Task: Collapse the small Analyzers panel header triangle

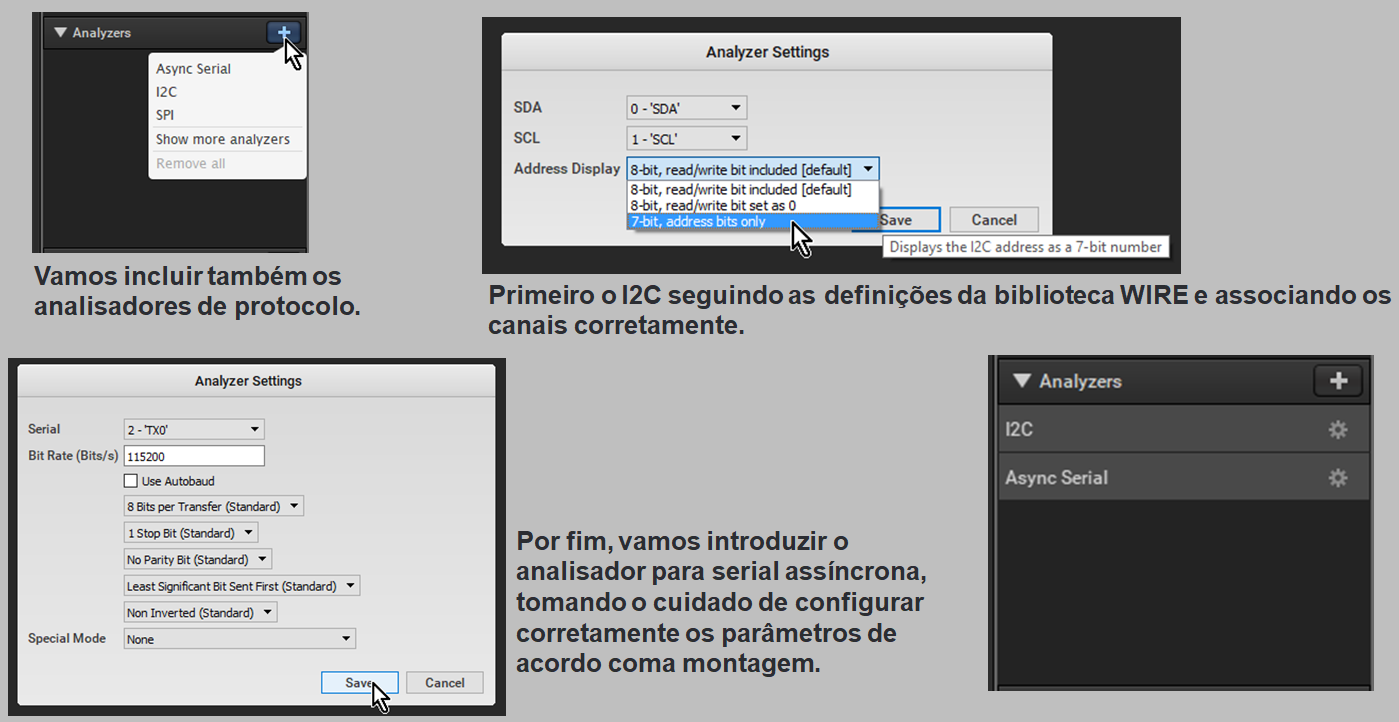Action: [x=60, y=33]
